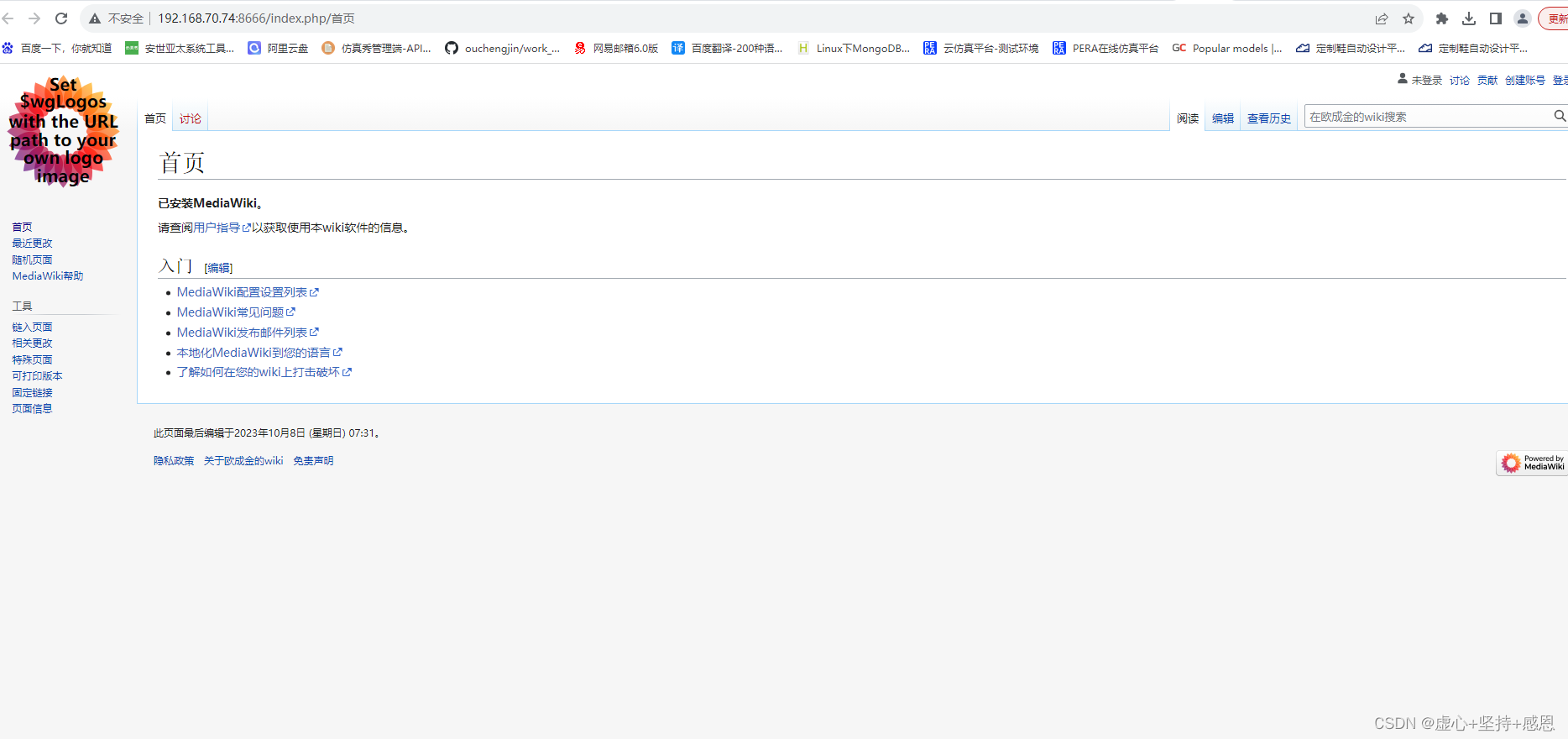1568x739 pixels.
Task: Click the 创建账号 link
Action: 1525,80
